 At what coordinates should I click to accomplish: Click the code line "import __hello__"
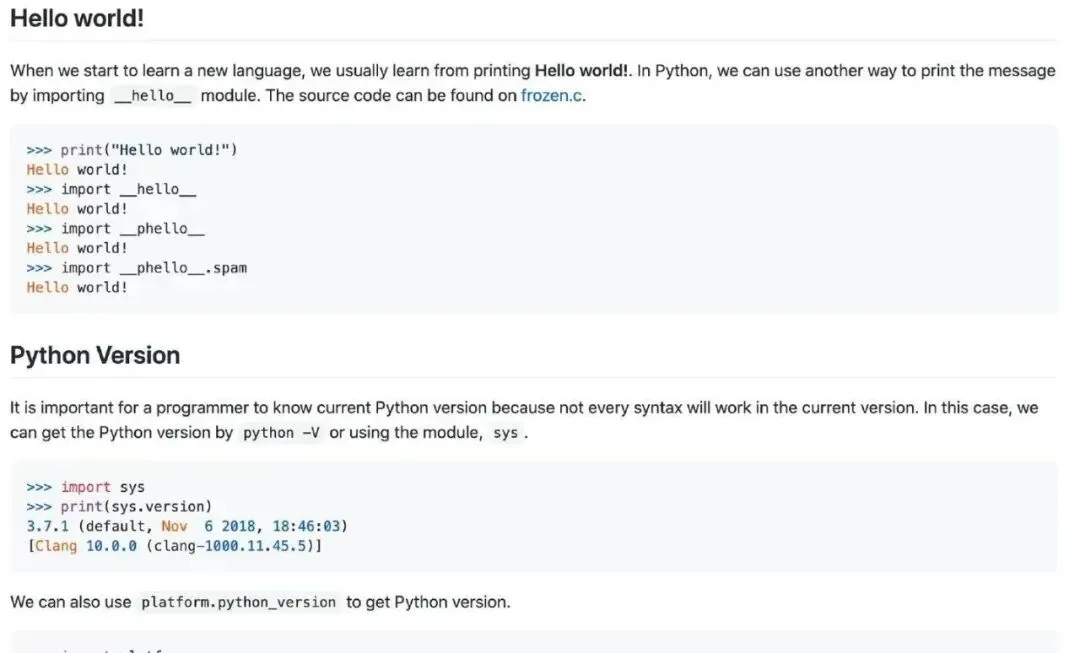click(x=111, y=189)
